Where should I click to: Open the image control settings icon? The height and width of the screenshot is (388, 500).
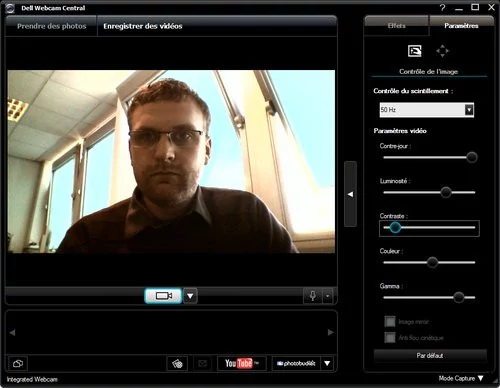tap(415, 51)
